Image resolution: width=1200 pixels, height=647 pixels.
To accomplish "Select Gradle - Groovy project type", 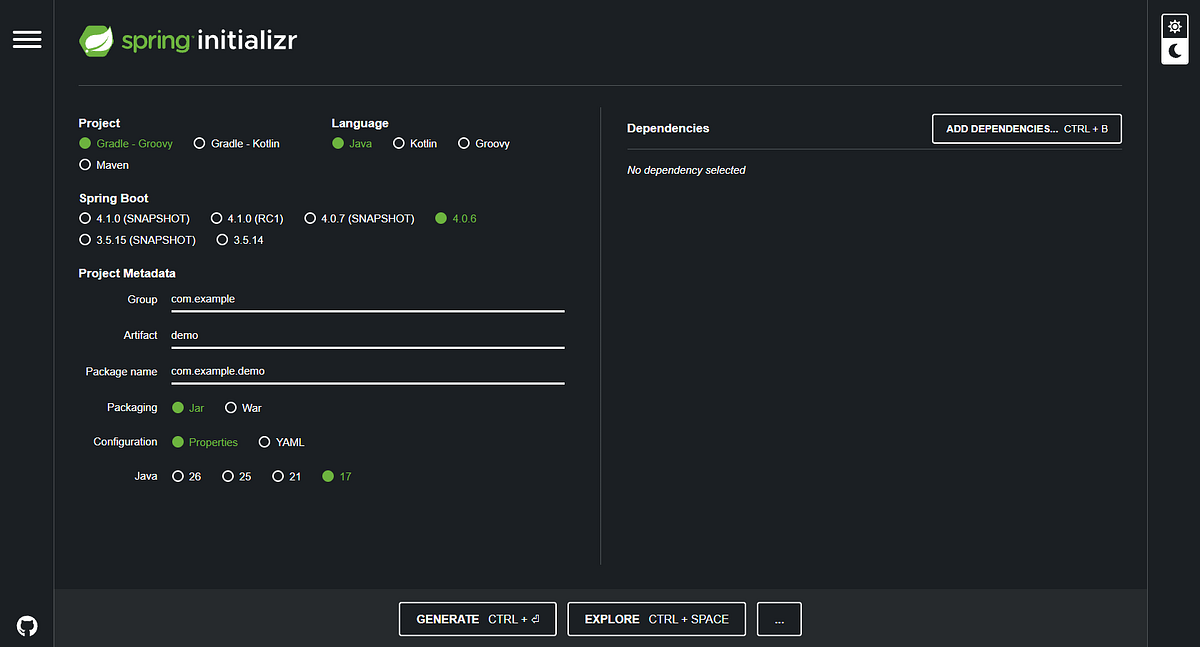I will pos(126,144).
